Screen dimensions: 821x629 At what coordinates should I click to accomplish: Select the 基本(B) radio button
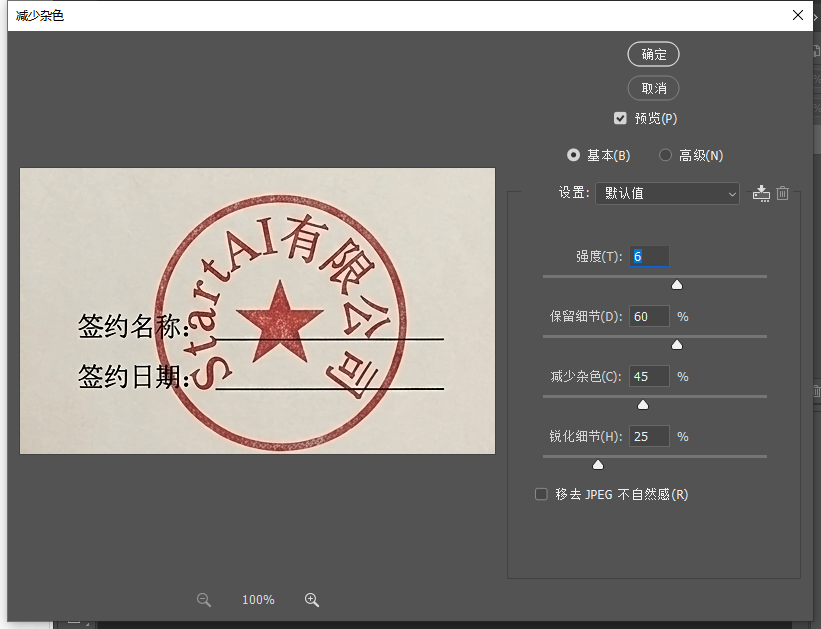(x=573, y=155)
